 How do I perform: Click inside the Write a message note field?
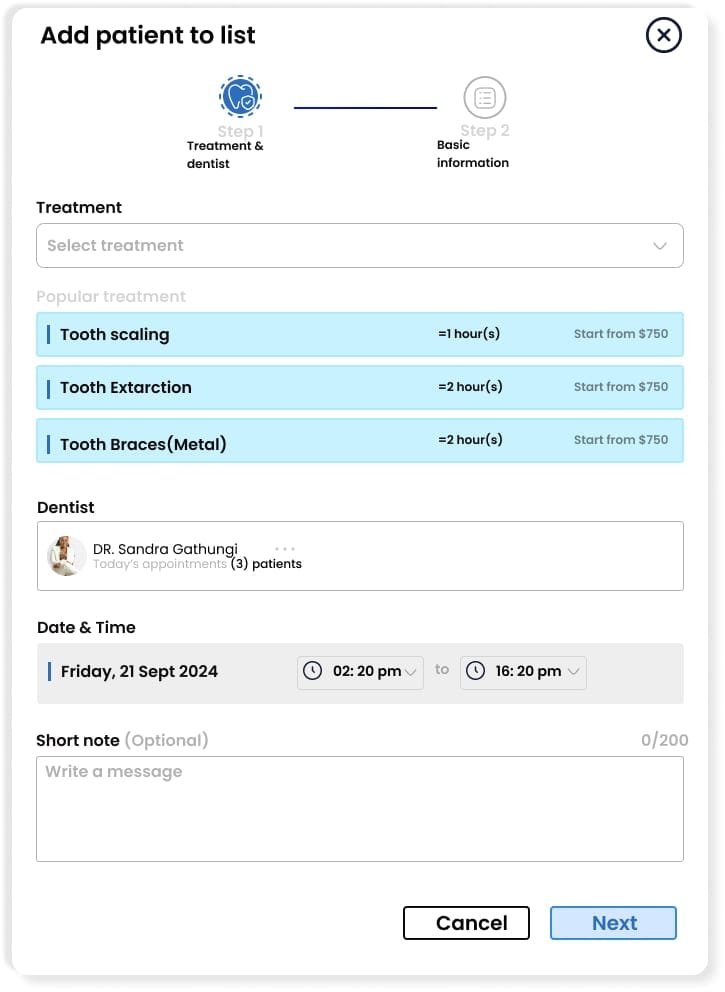pos(359,809)
